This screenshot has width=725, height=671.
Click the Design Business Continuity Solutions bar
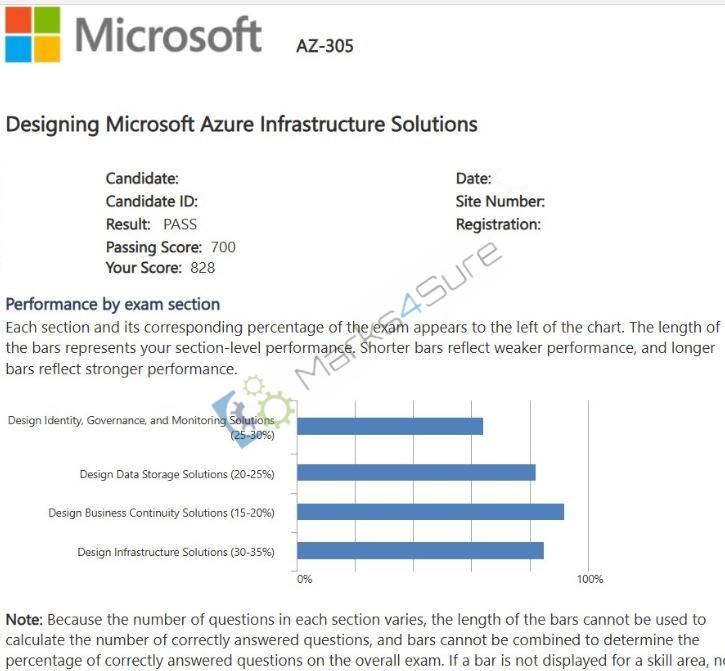click(430, 512)
